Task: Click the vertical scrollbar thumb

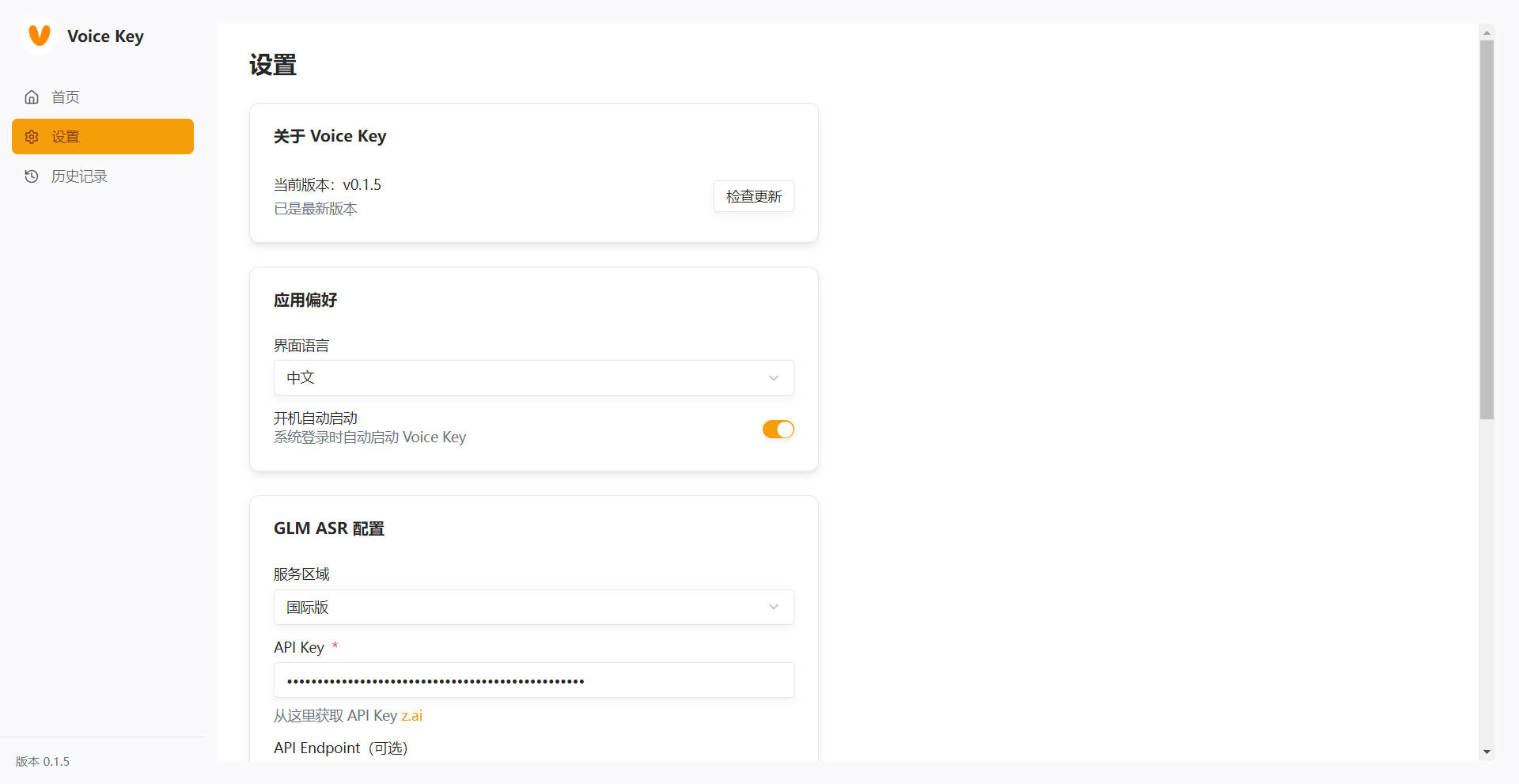Action: click(1487, 229)
